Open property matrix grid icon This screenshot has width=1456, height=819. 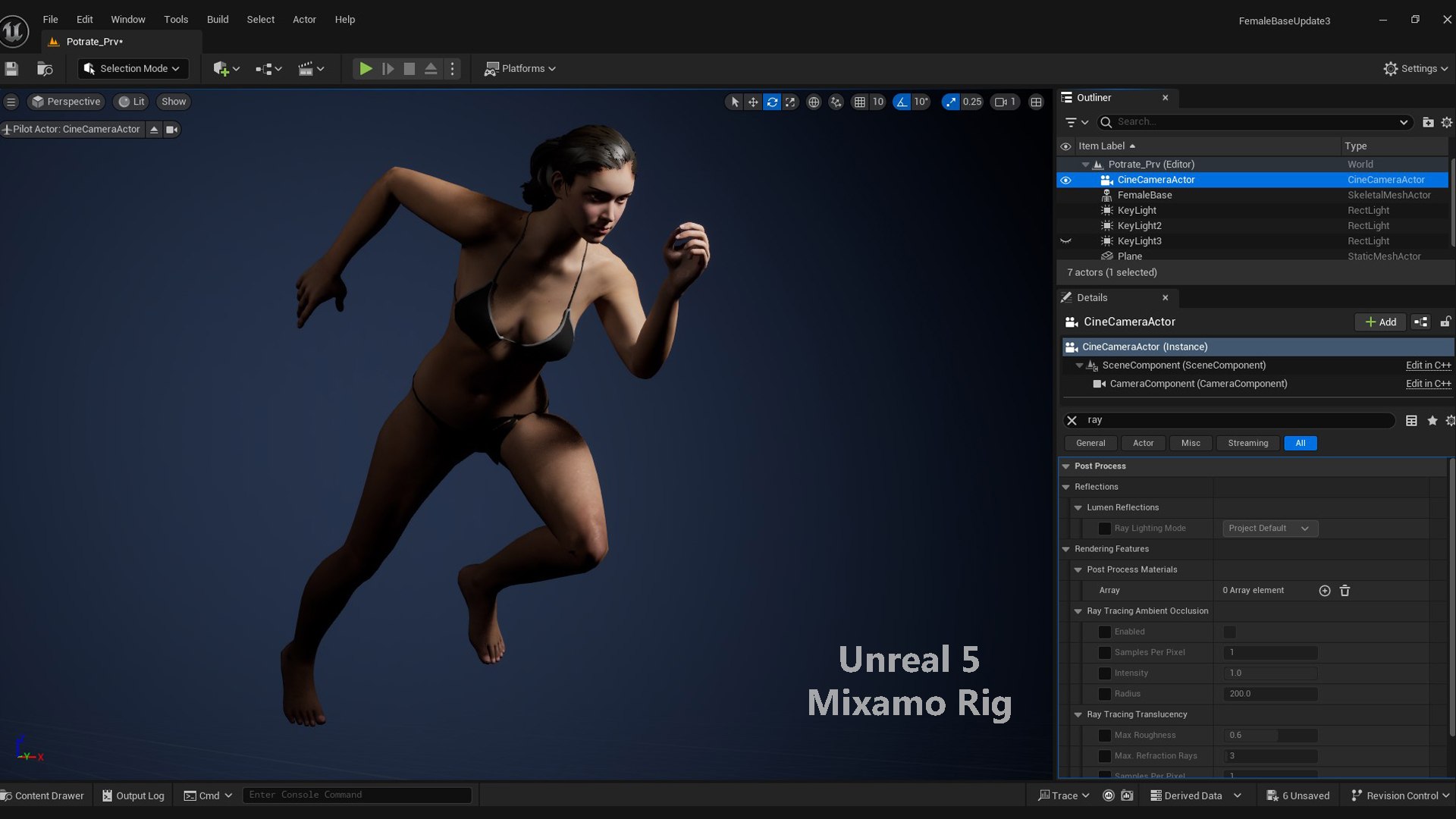[1411, 421]
